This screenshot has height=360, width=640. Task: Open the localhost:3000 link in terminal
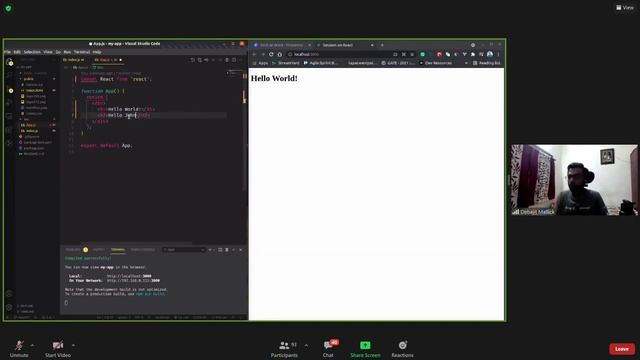(x=129, y=276)
